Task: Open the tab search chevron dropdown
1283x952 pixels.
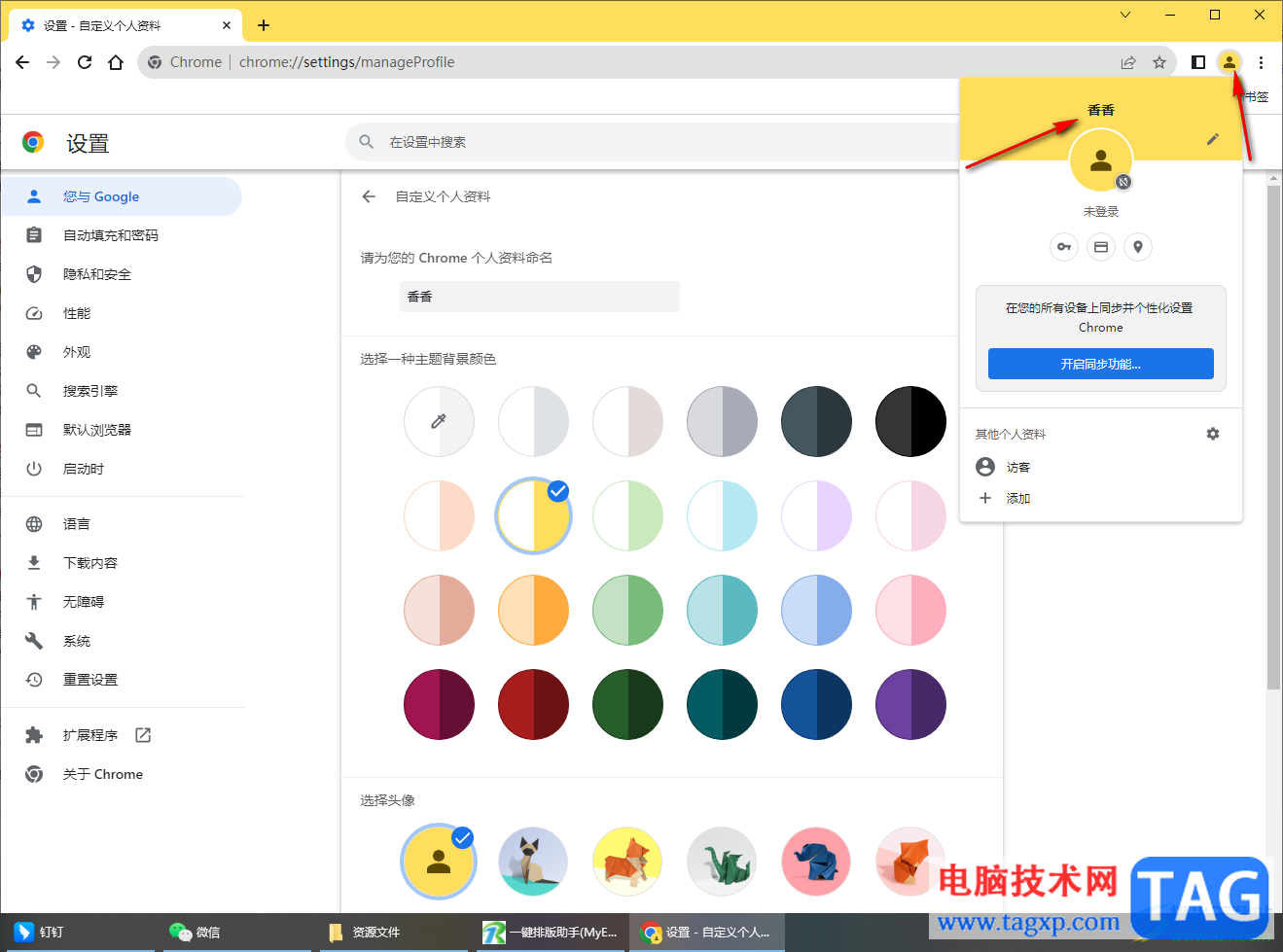Action: click(x=1124, y=15)
